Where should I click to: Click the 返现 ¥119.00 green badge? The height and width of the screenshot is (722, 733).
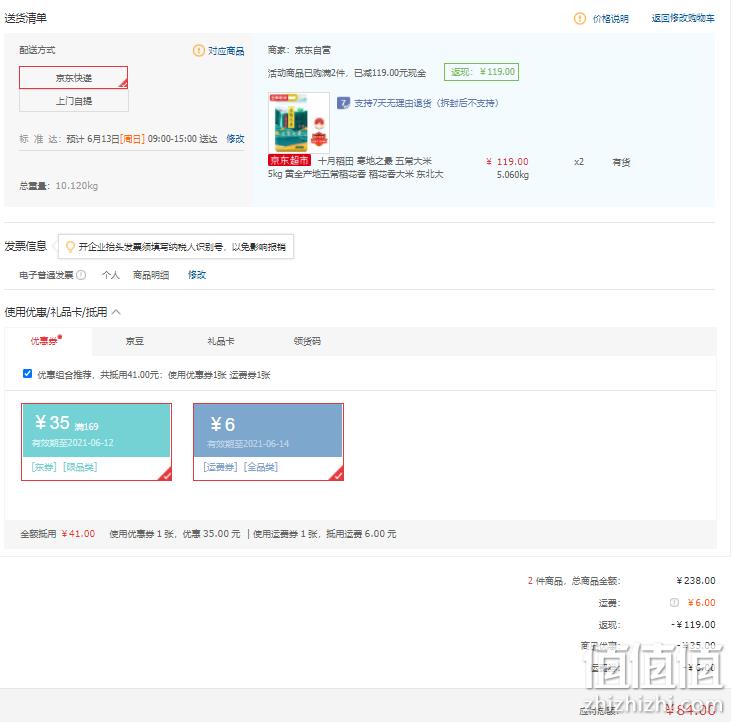pos(481,72)
